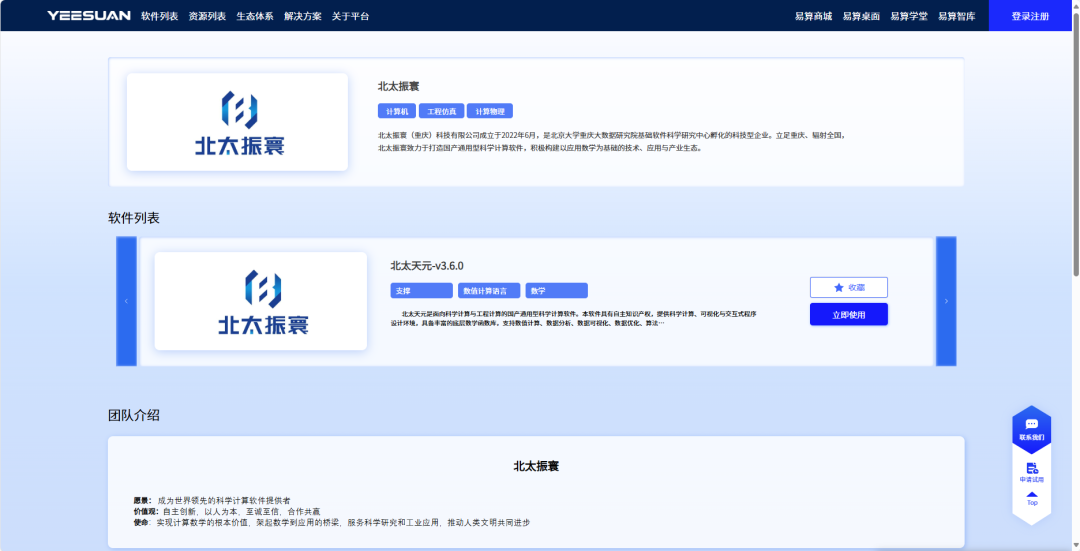Open the 软件列表 menu
The image size is (1080, 551).
click(x=159, y=16)
